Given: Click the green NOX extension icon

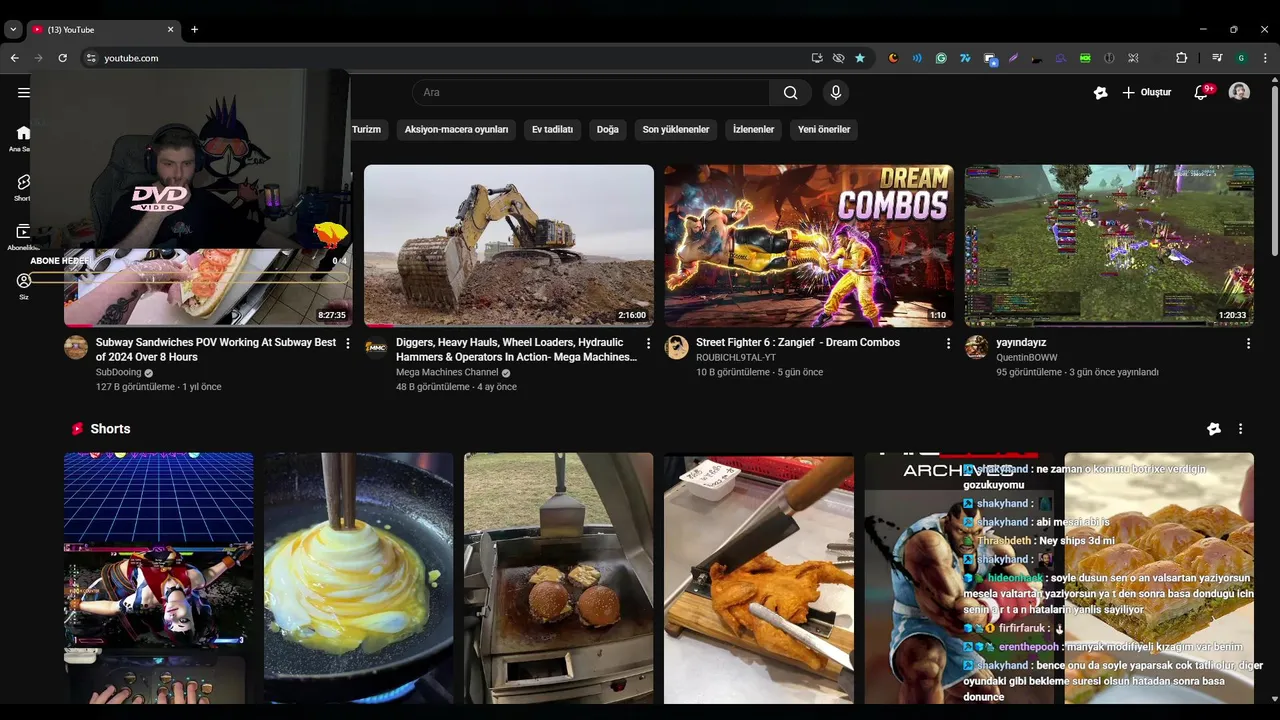Looking at the screenshot, I should point(1085,58).
